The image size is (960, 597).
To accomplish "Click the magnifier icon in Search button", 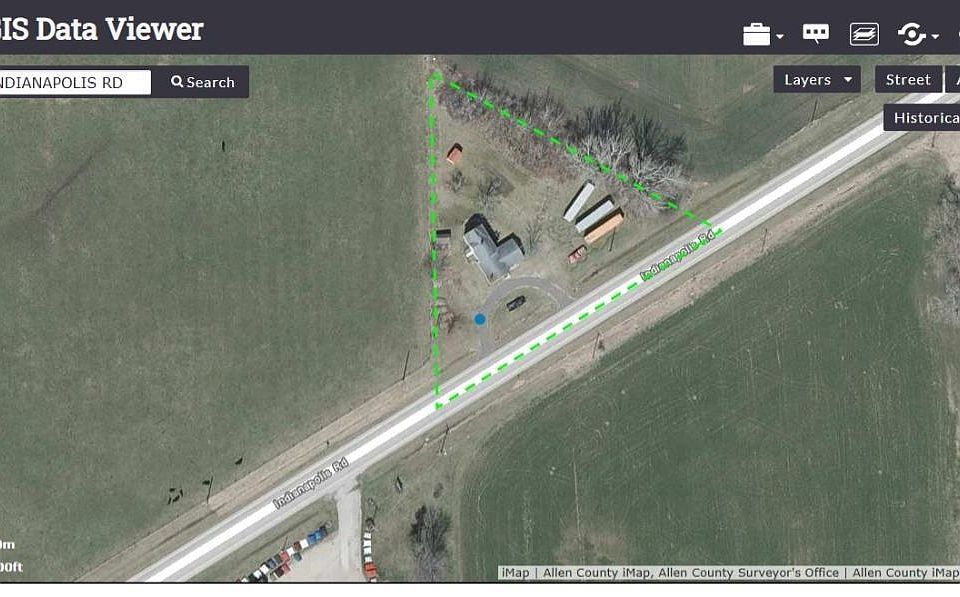I will click(177, 81).
